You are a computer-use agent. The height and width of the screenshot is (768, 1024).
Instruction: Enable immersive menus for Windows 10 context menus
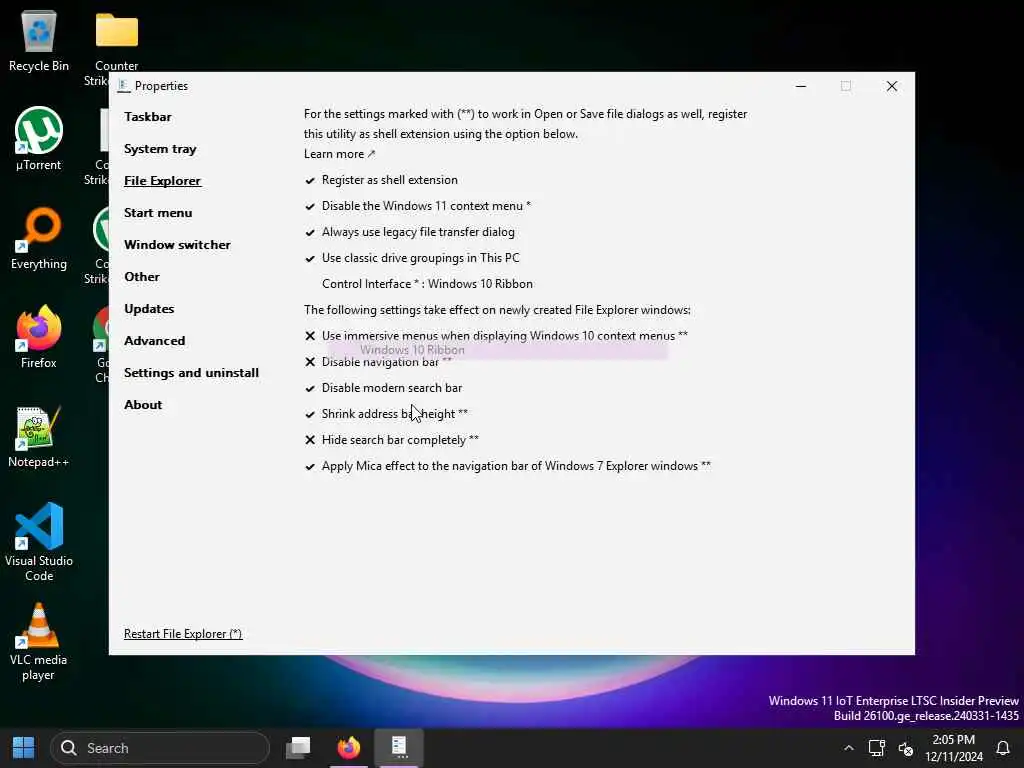coord(496,336)
